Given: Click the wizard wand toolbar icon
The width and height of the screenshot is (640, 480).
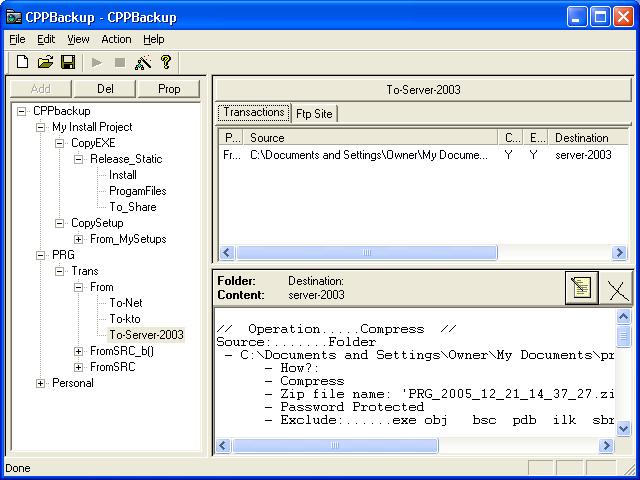Looking at the screenshot, I should [143, 62].
